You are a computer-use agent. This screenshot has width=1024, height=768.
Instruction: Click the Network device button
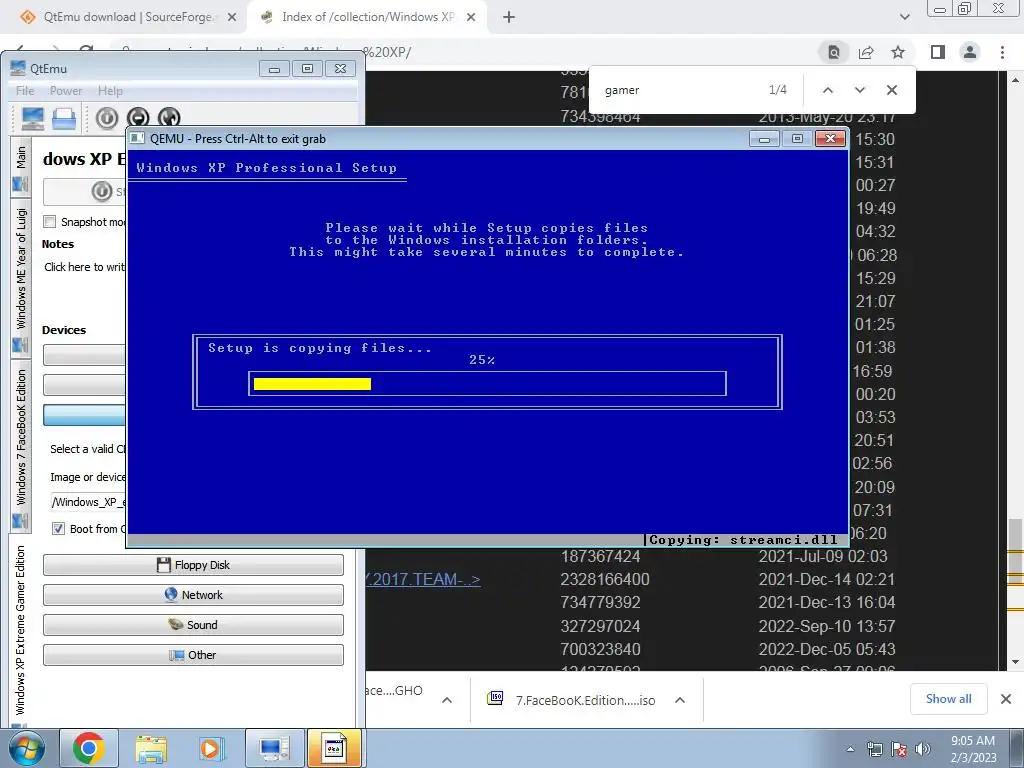click(193, 595)
